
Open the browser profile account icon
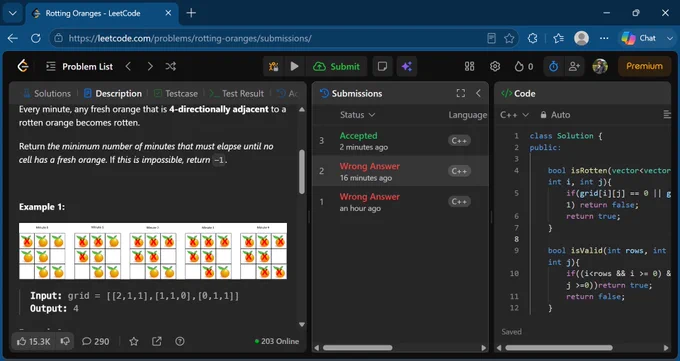tap(581, 38)
